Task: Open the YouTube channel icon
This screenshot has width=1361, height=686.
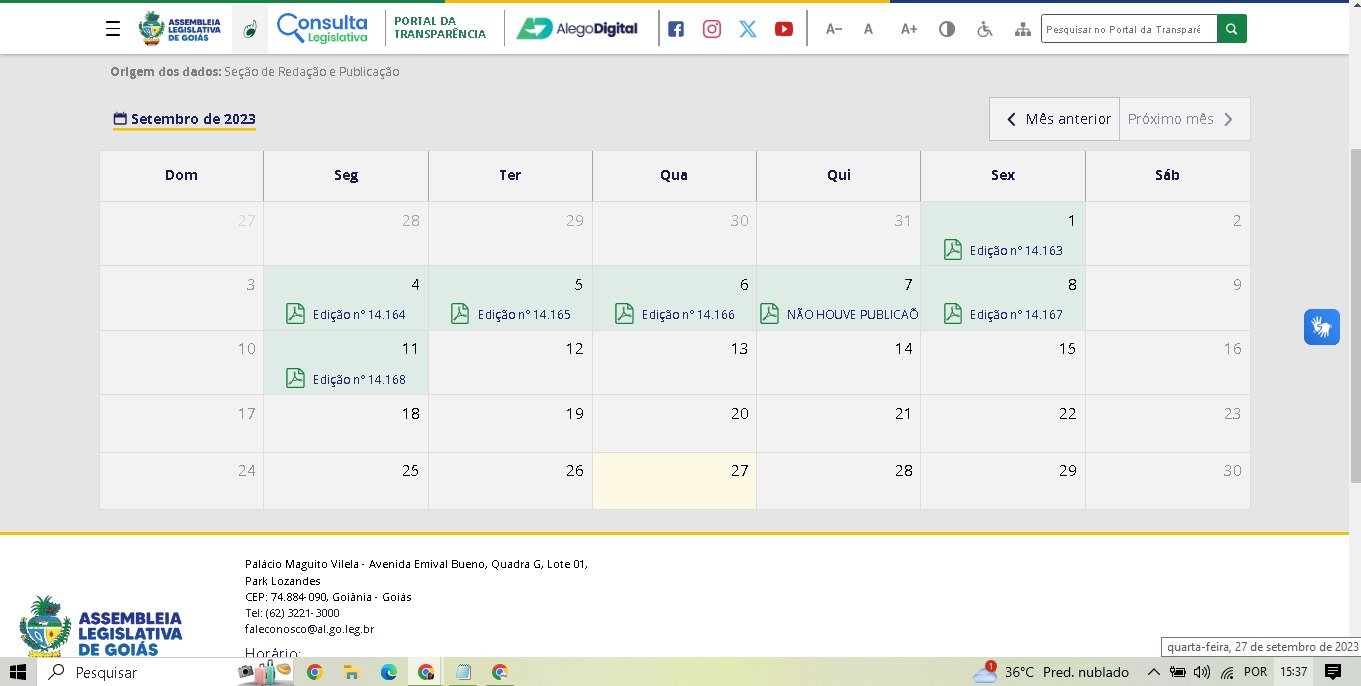Action: click(x=784, y=29)
